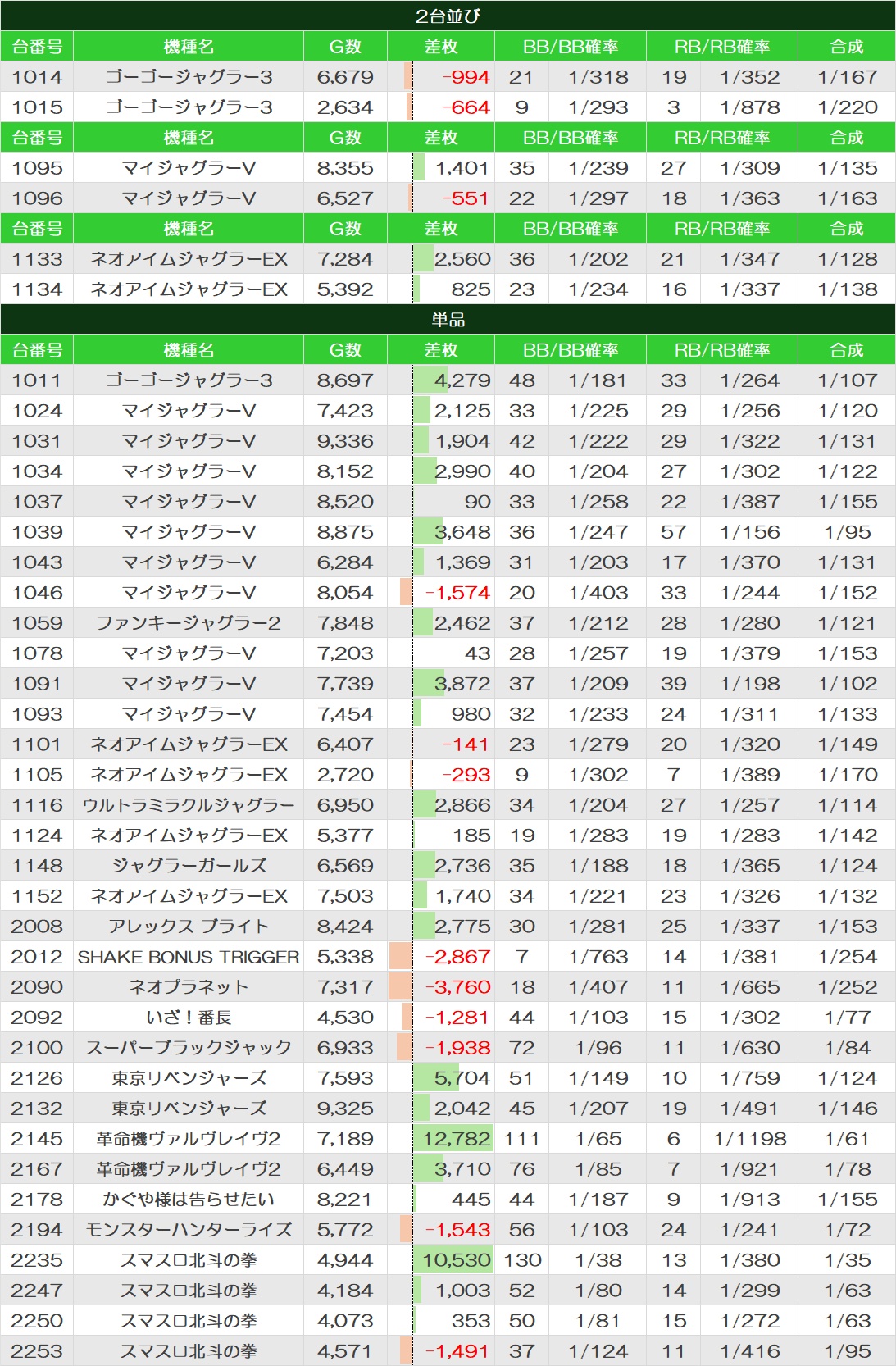Select machine number 1024

pos(37,411)
